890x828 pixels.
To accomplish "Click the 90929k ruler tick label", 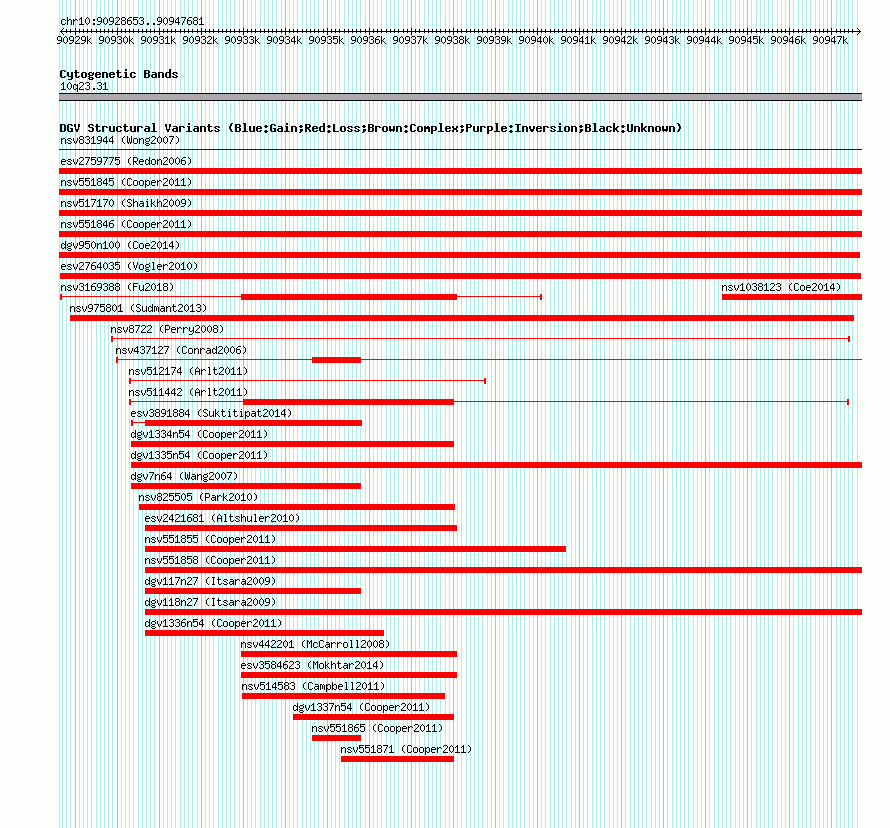I will (x=74, y=40).
